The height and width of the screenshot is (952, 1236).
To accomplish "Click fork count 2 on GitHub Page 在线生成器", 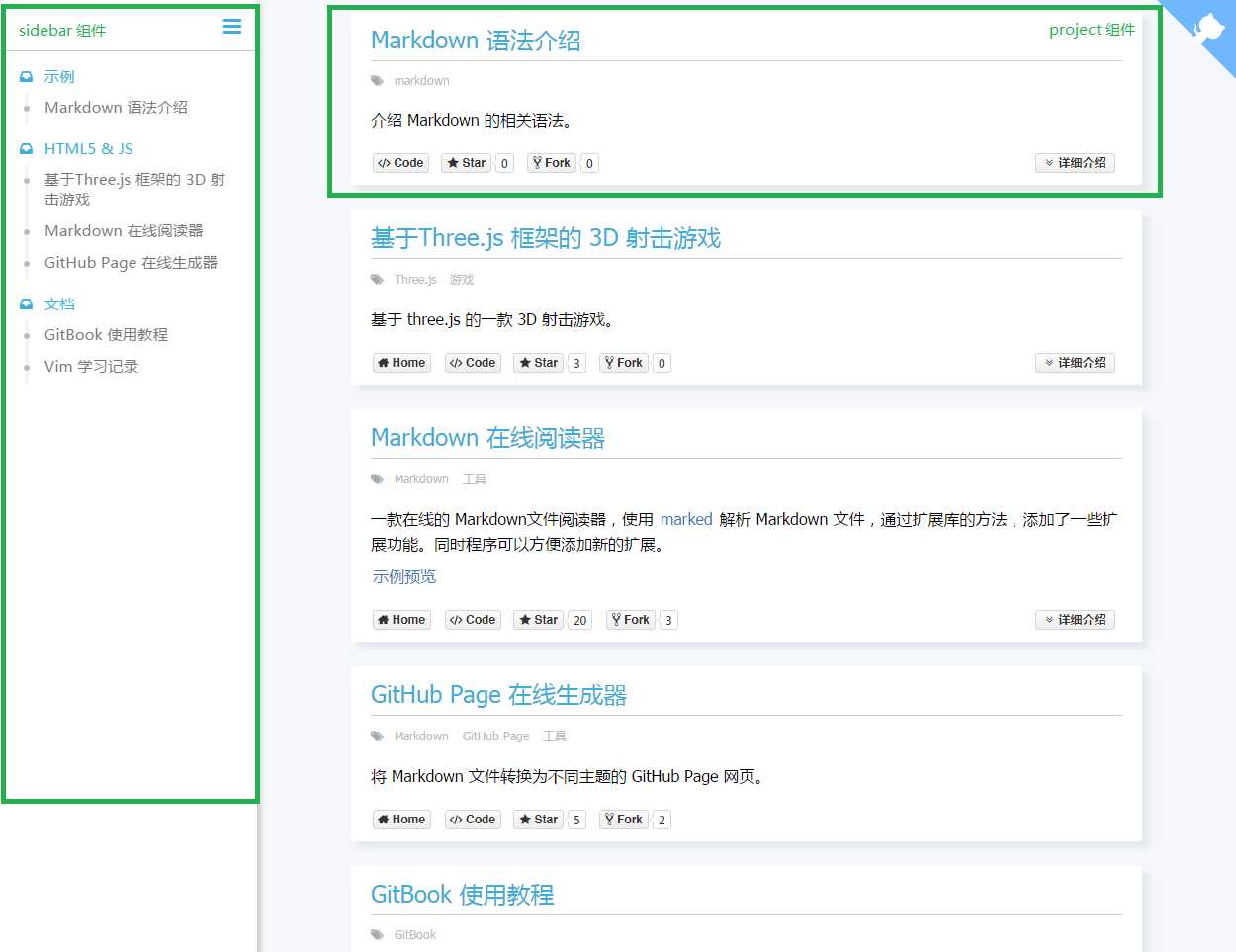I will (662, 821).
